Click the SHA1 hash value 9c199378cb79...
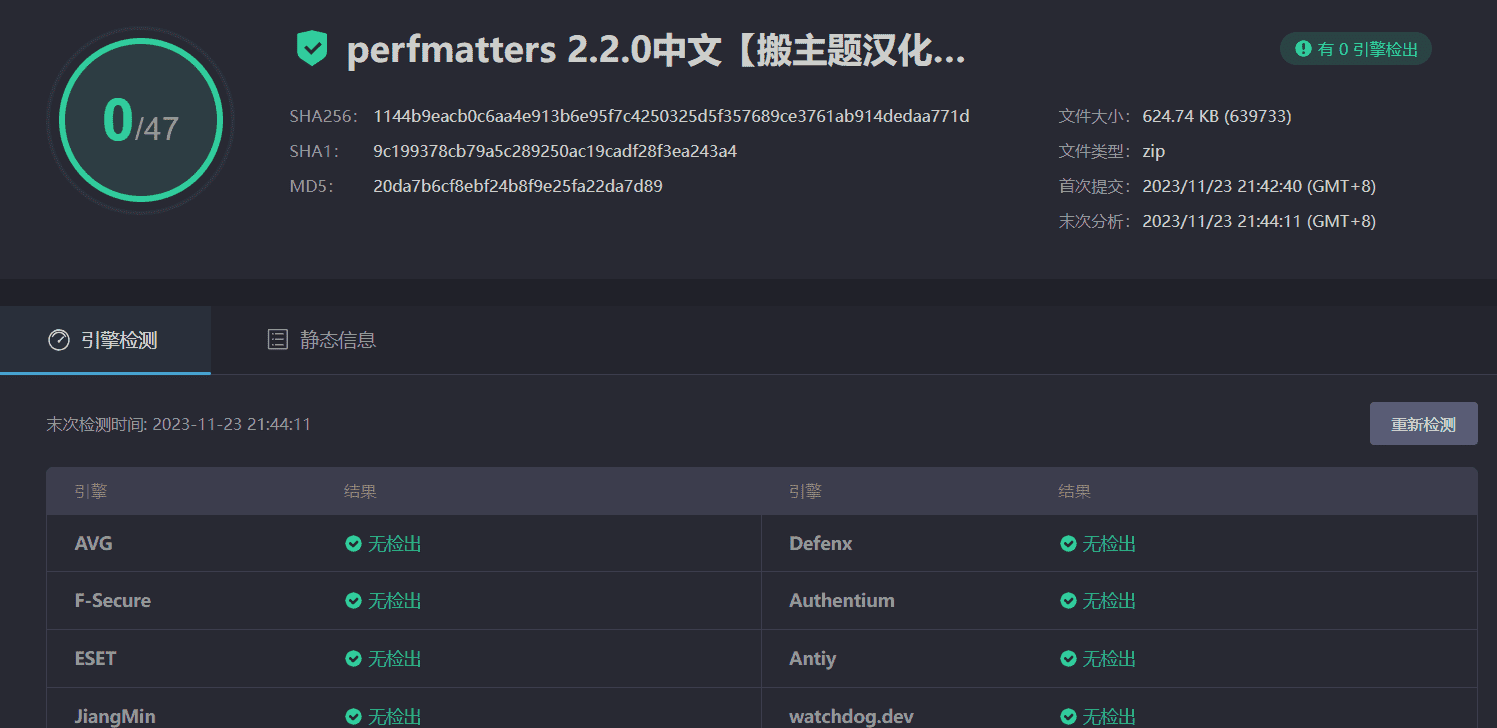The height and width of the screenshot is (728, 1497). coord(555,151)
